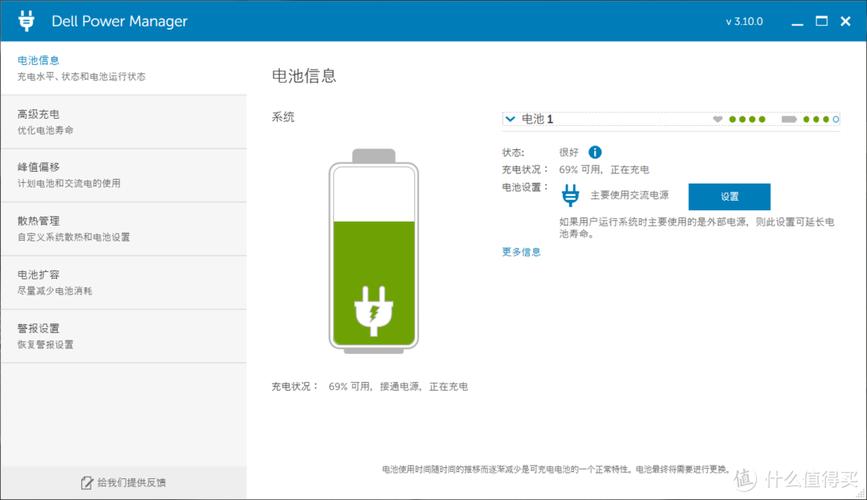Screen dimensions: 867x500
Task: Open the 散热管理 section
Action: 124,229
